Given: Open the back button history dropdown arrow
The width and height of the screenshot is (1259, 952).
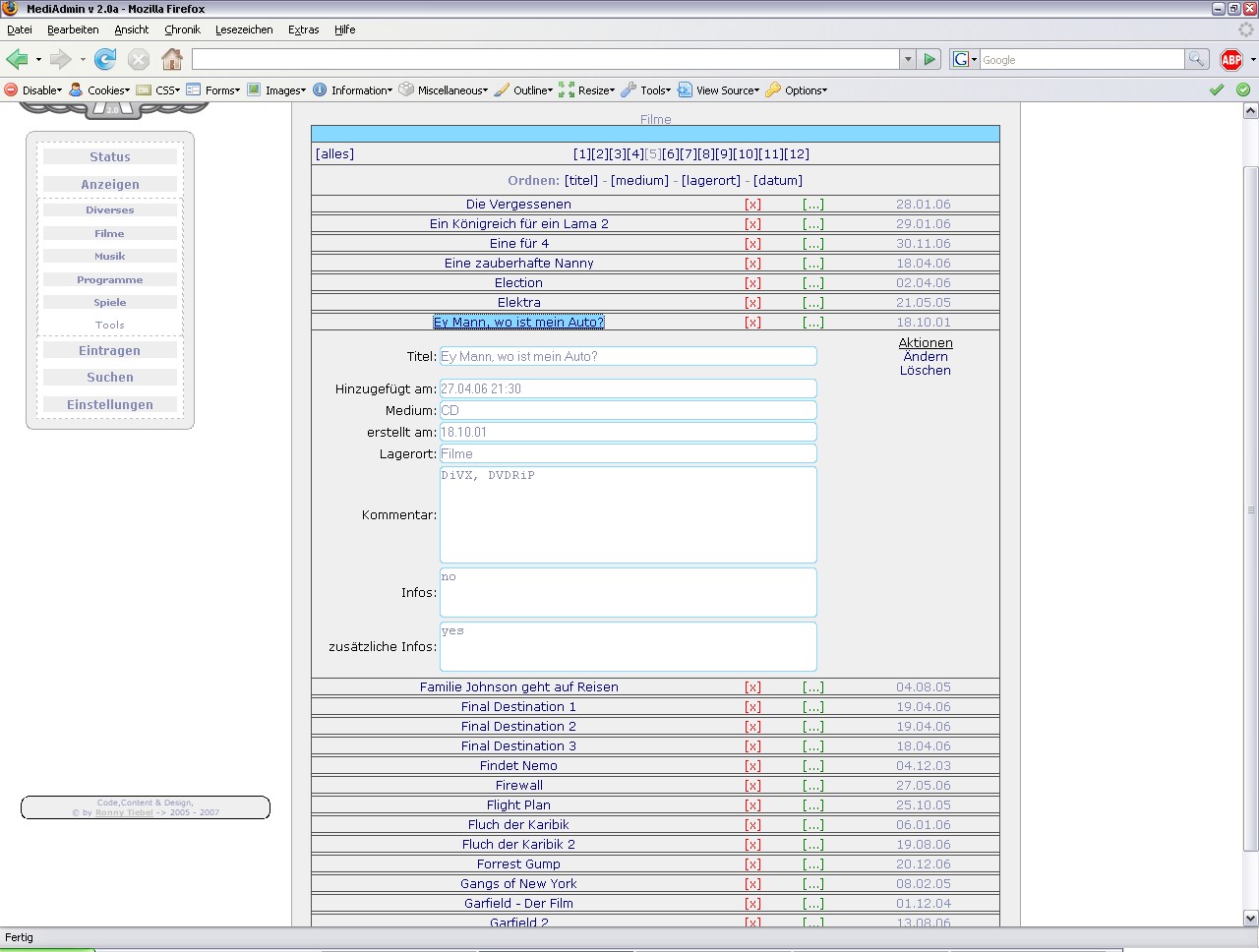Looking at the screenshot, I should pyautogui.click(x=38, y=60).
